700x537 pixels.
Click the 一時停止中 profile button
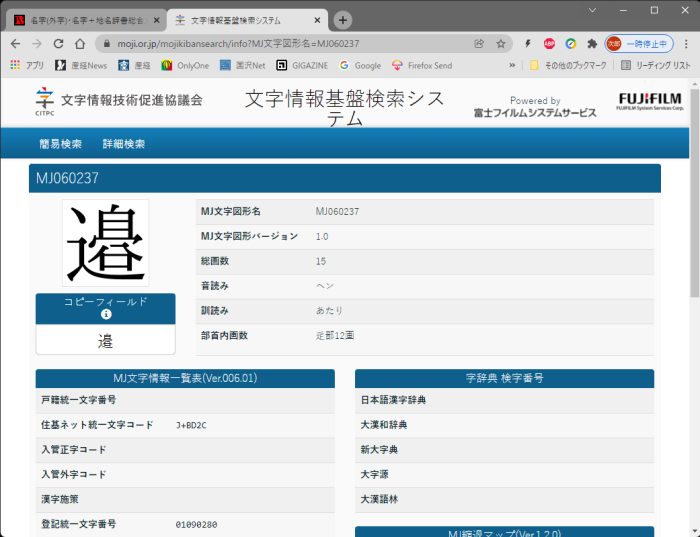click(638, 44)
